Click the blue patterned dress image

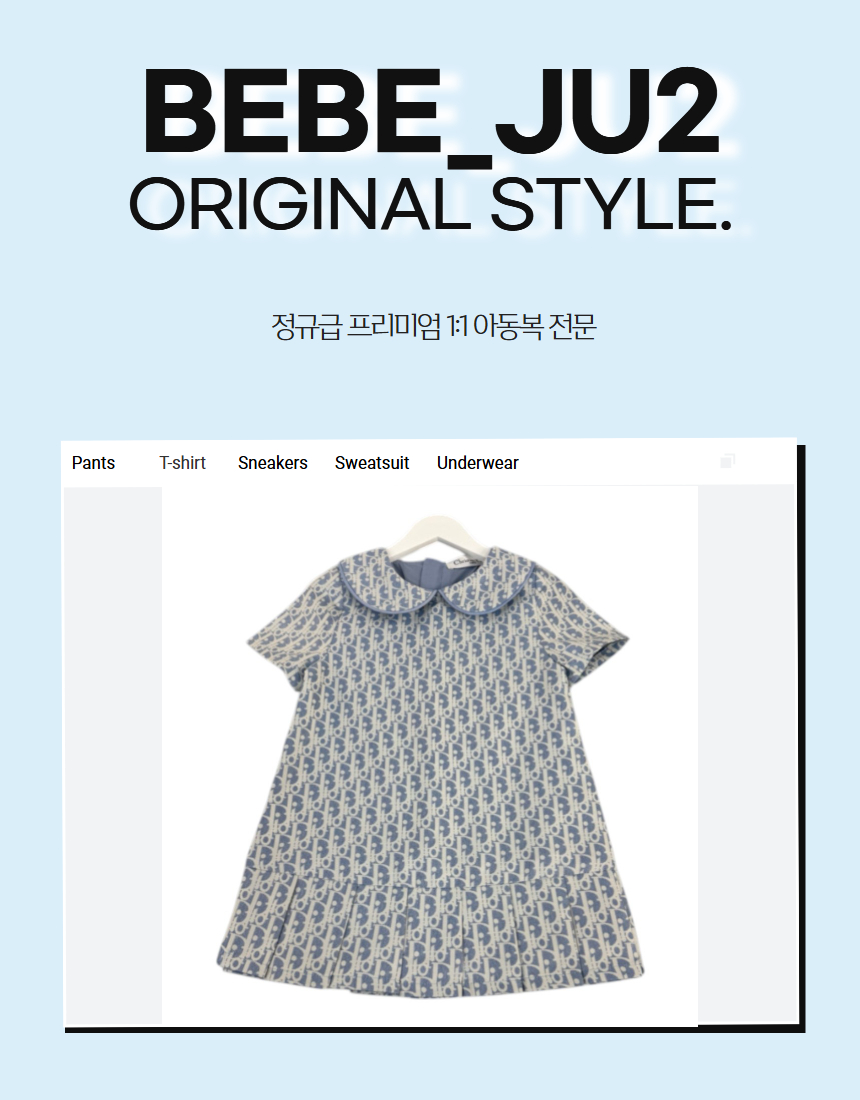click(x=429, y=755)
